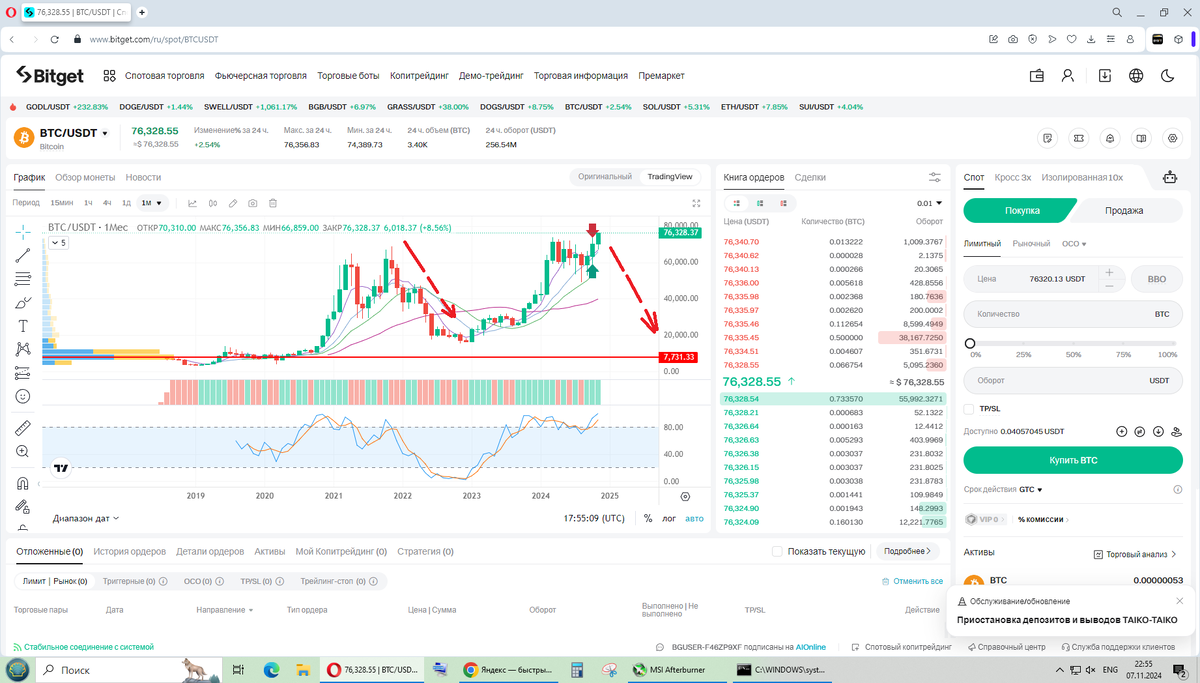Select the crosshair cursor tool in chart
The image size is (1200, 683).
pyautogui.click(x=23, y=231)
